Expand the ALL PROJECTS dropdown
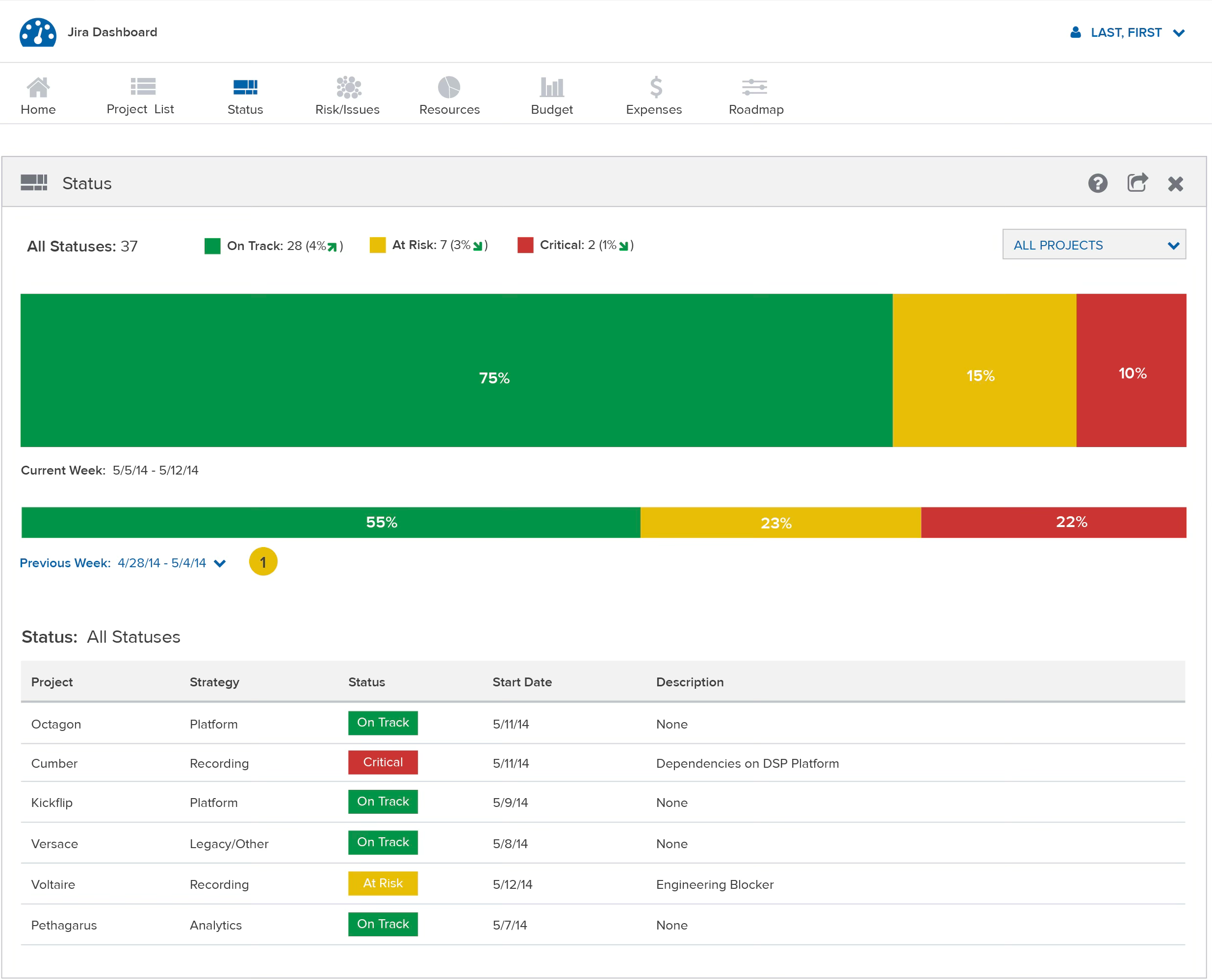This screenshot has height=980, width=1212. [x=1094, y=245]
